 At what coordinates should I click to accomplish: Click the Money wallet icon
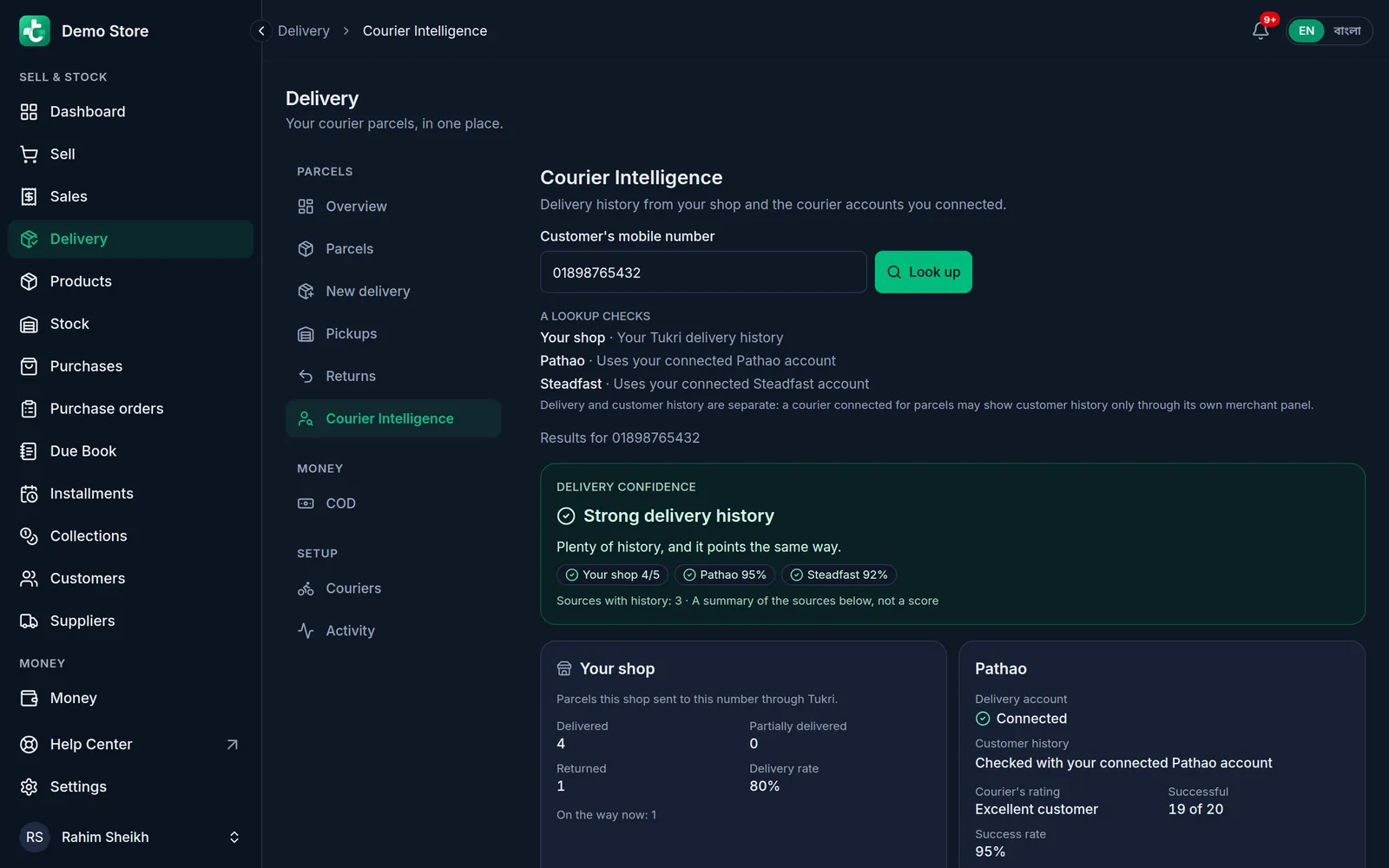point(29,699)
